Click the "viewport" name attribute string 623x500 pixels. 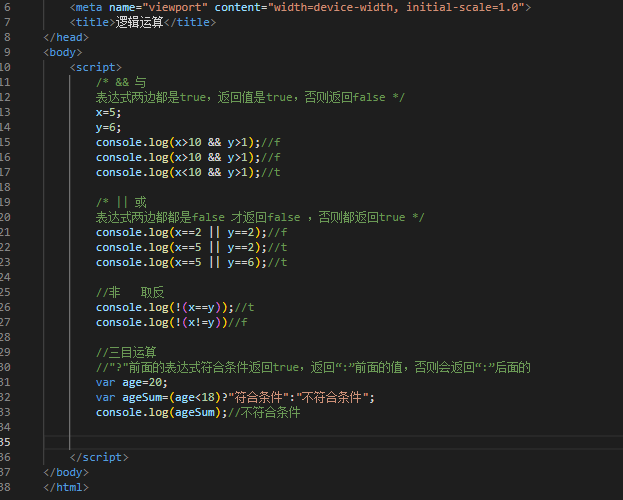coord(175,7)
